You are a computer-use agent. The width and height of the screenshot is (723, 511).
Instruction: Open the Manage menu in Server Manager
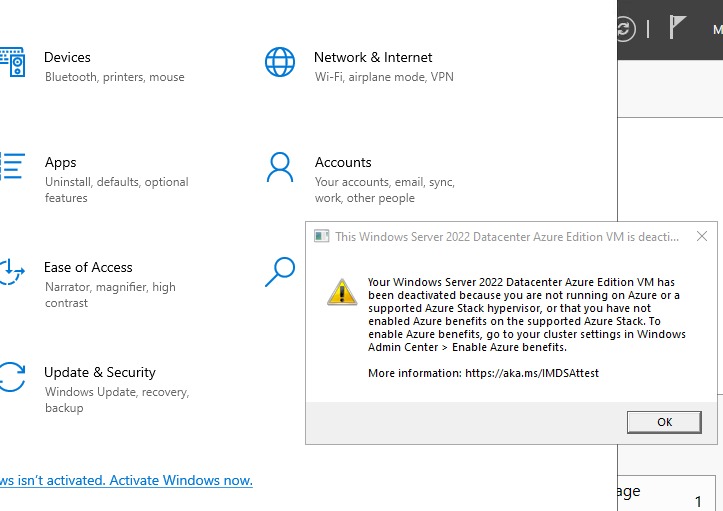717,29
